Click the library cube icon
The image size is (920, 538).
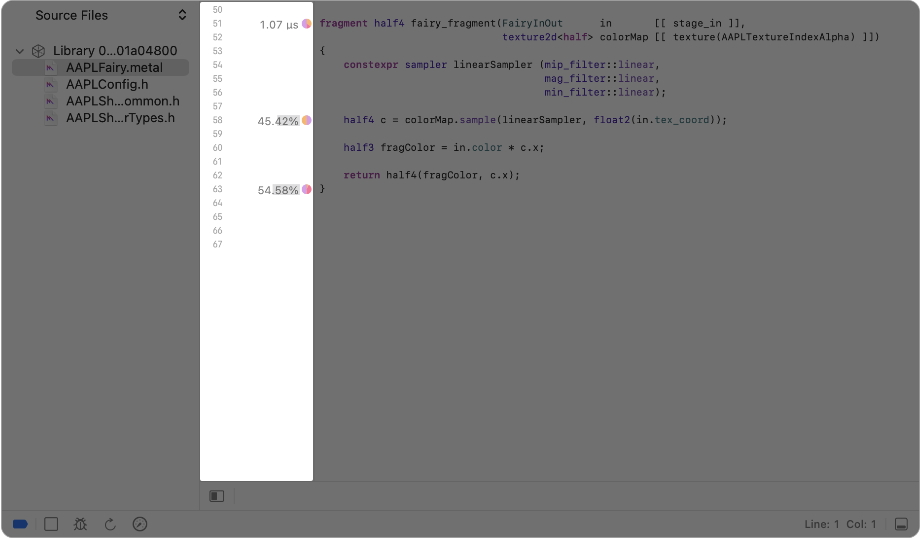pos(38,51)
